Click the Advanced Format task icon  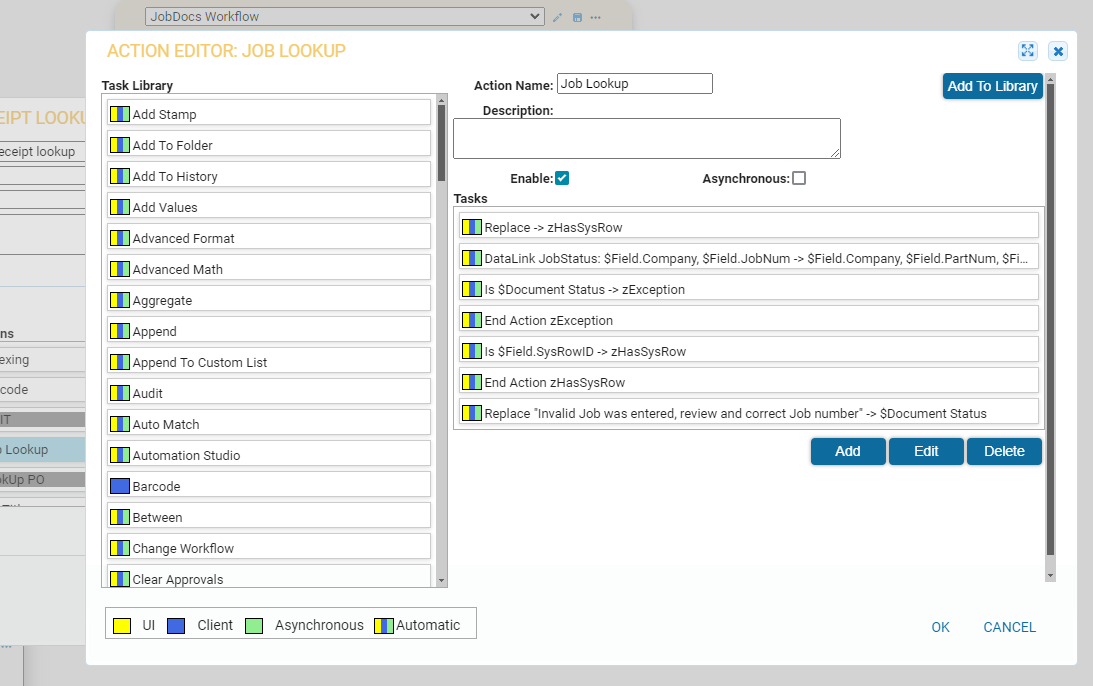pos(120,238)
